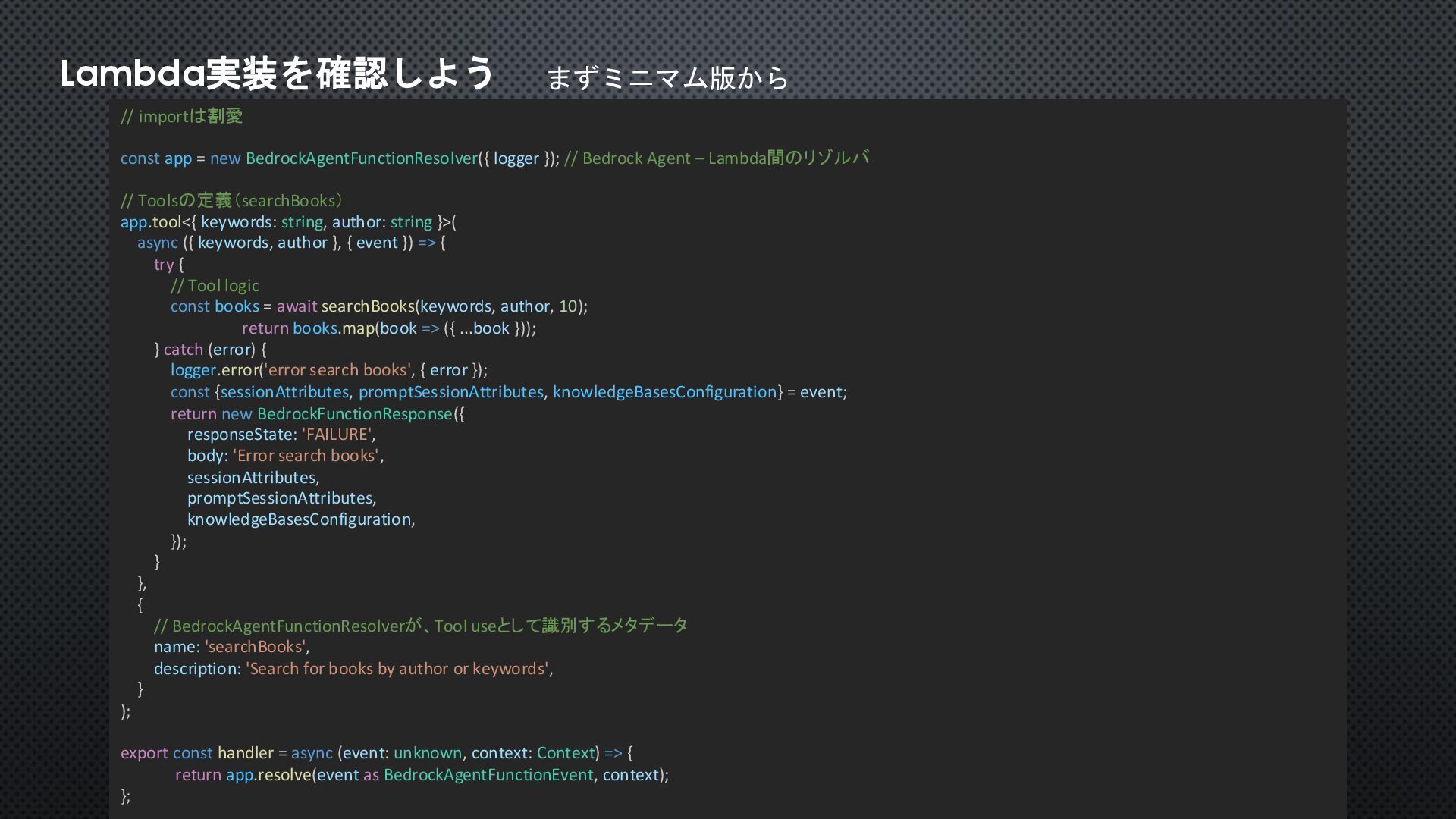Click the comment "// Tool logic"
The width and height of the screenshot is (1456, 819).
(215, 286)
